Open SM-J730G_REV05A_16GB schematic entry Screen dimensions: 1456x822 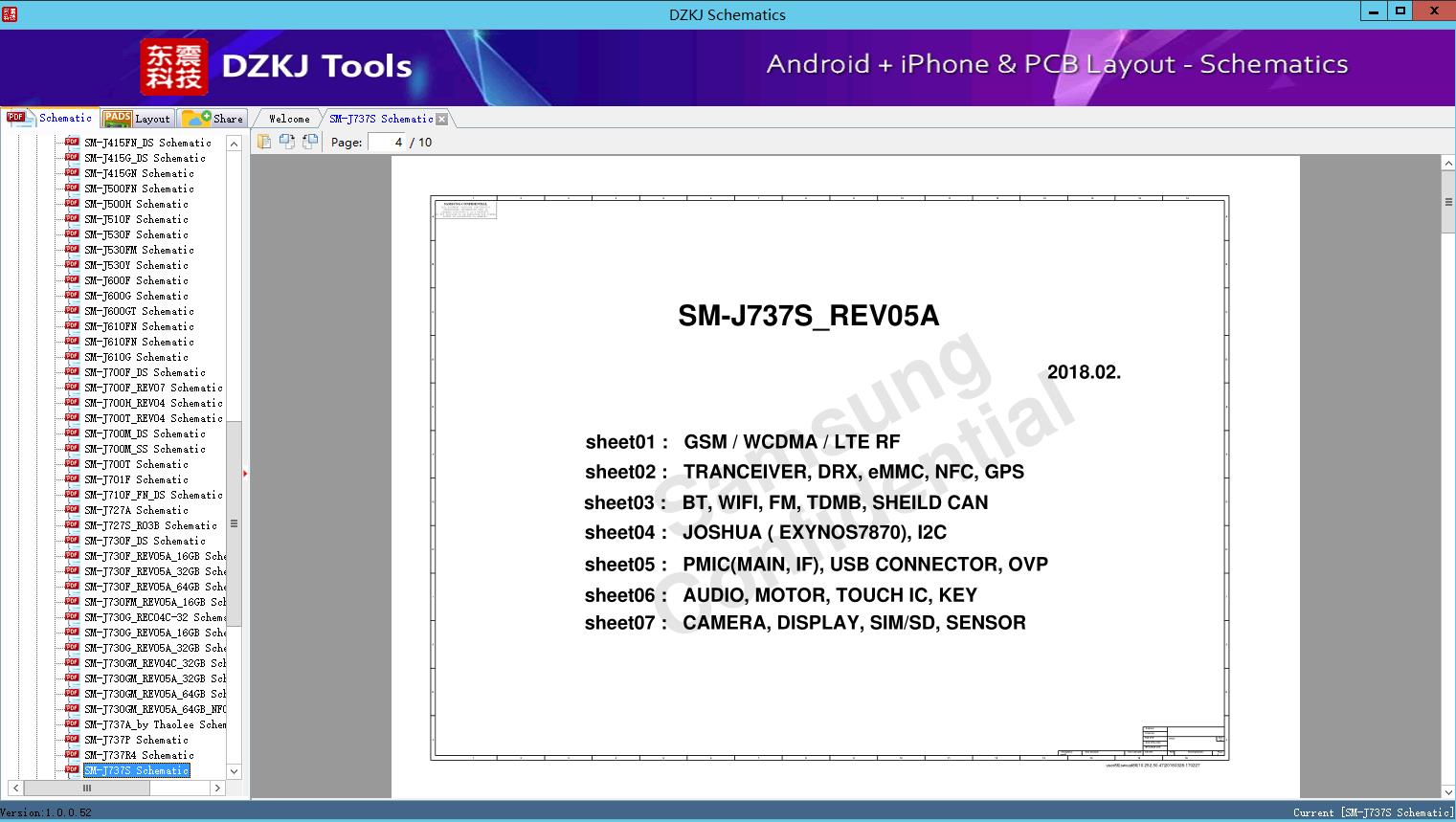155,633
